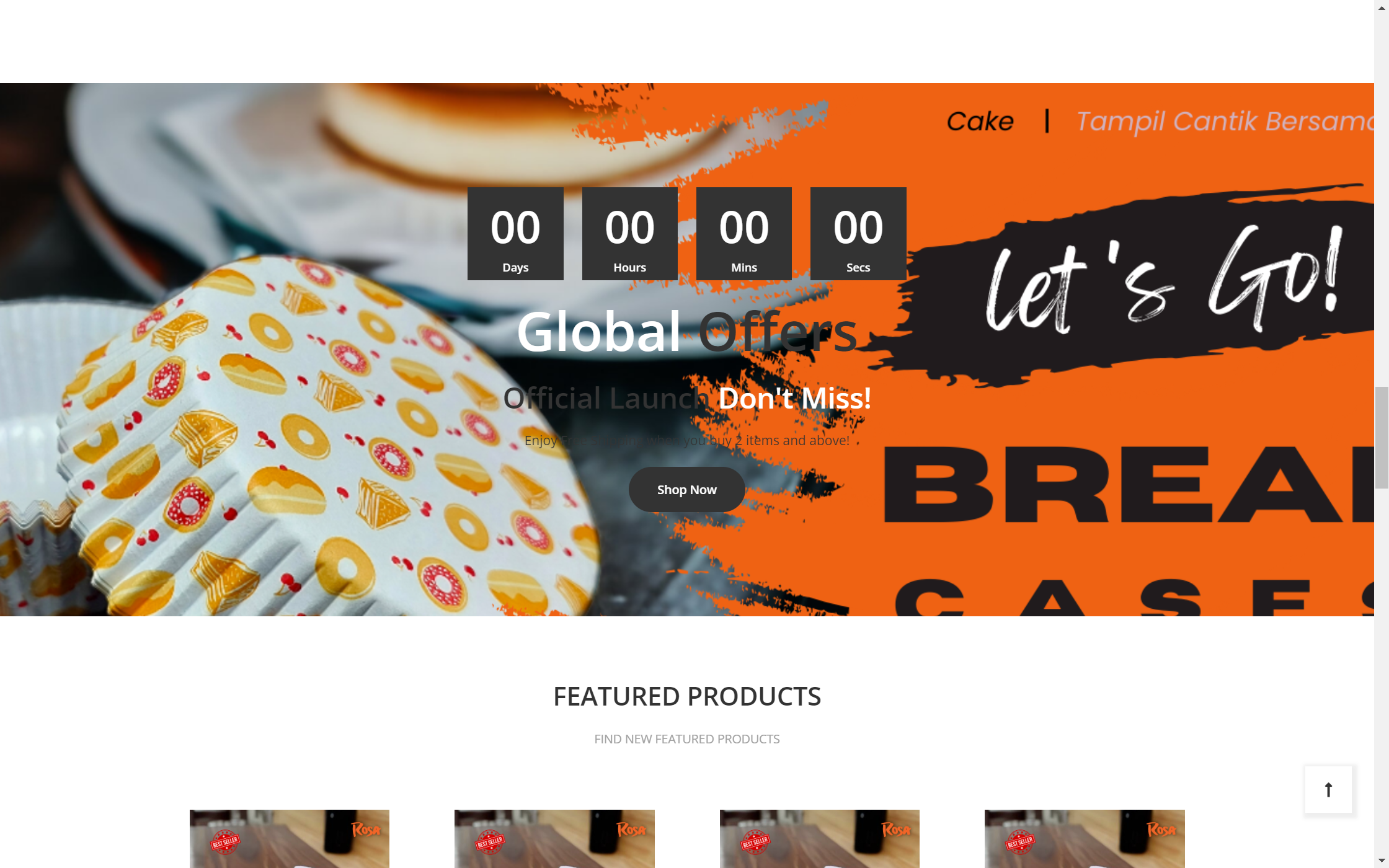The height and width of the screenshot is (868, 1389).
Task: Click the scrollbar up arrow
Action: pos(1382,7)
